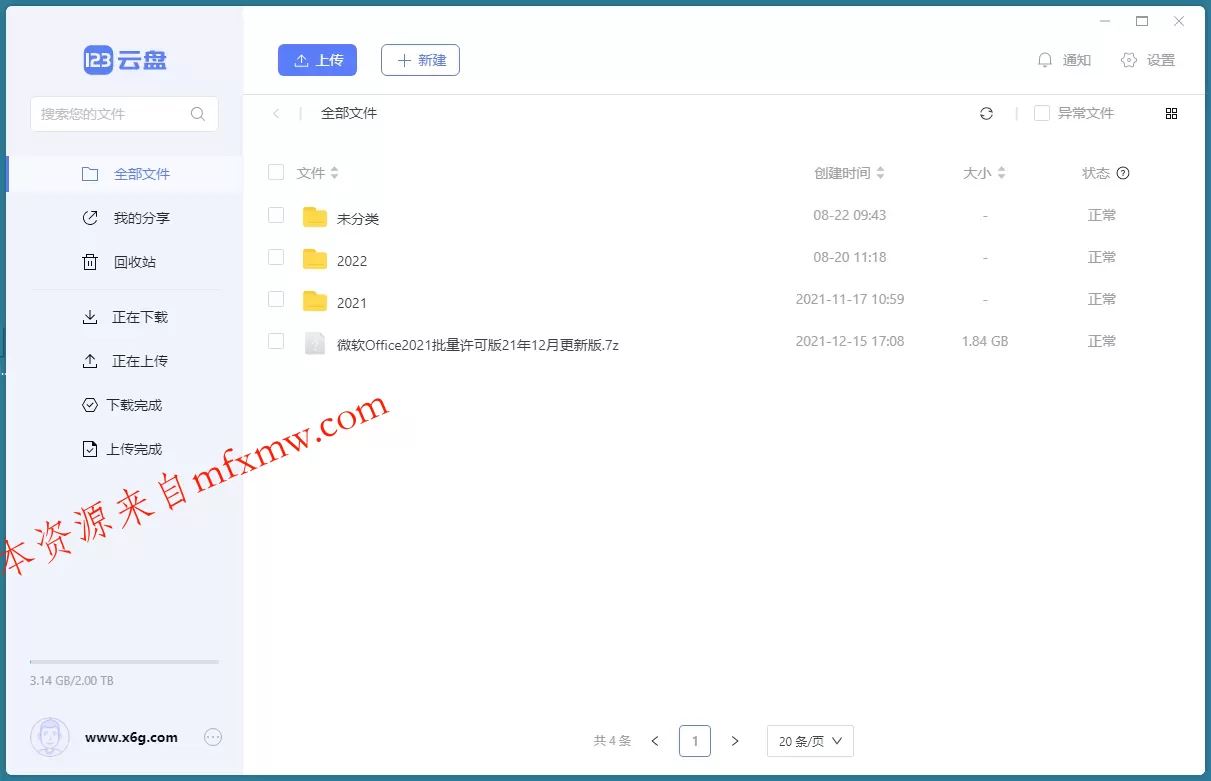Open 全部文件 in the sidebar
Image resolution: width=1211 pixels, height=781 pixels.
point(125,174)
